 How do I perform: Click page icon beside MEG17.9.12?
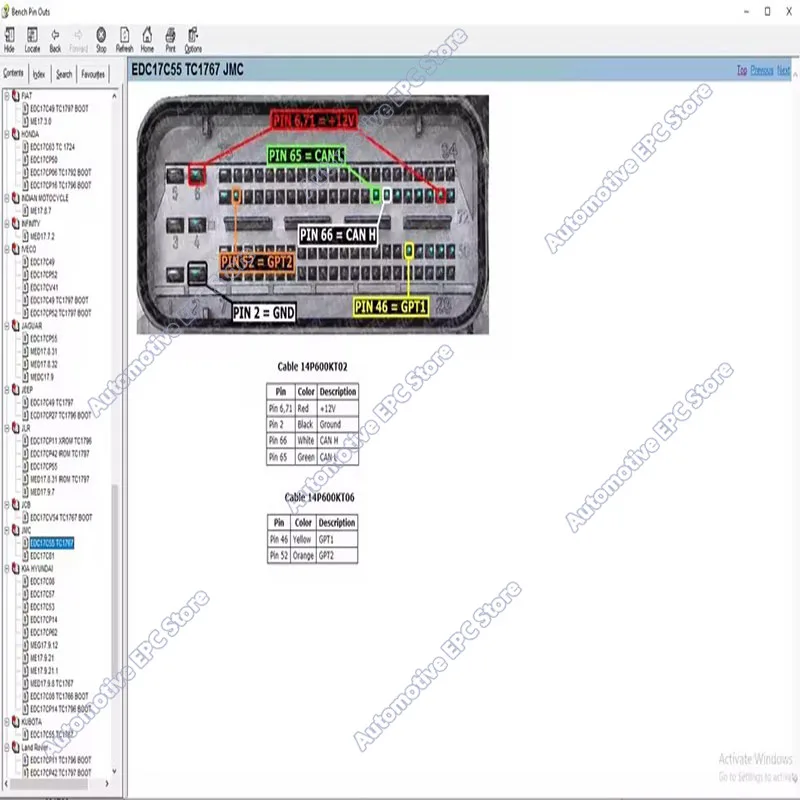click(x=25, y=645)
